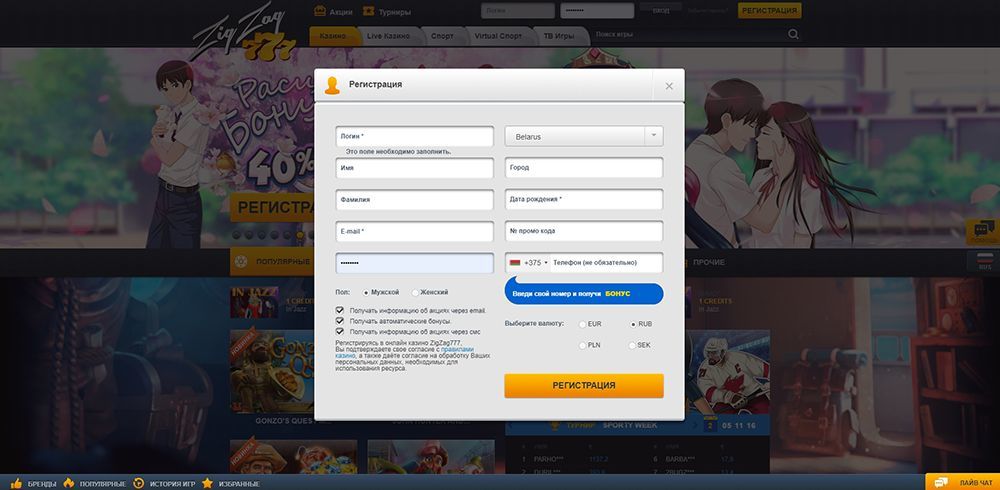Click the header Логин field
1000x490 pixels.
(518, 11)
